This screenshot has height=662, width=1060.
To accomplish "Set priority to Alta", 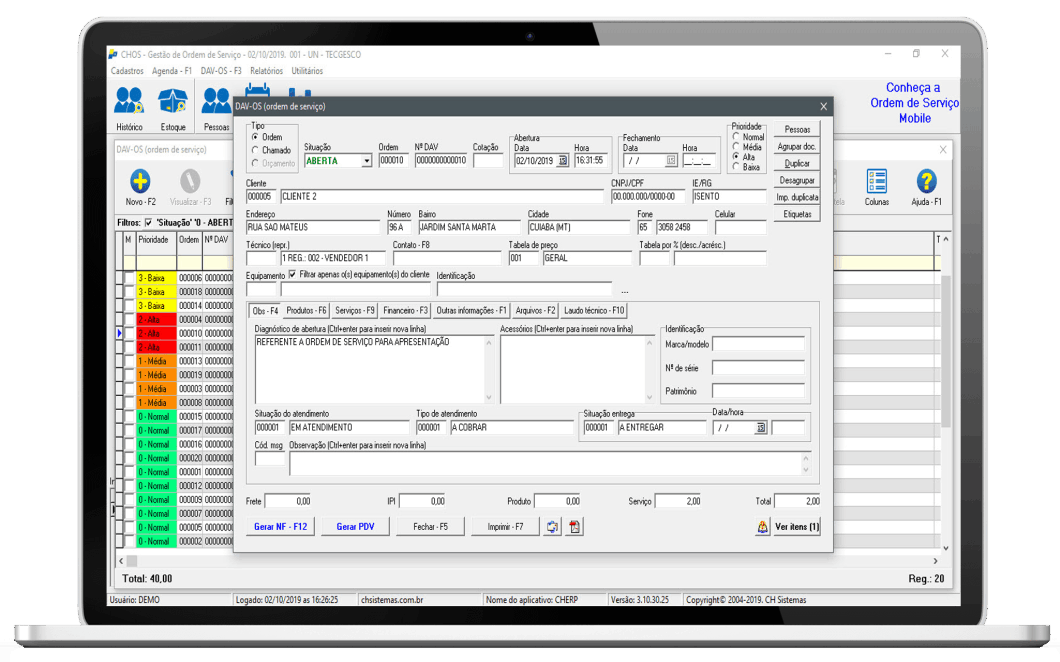I will 736,157.
